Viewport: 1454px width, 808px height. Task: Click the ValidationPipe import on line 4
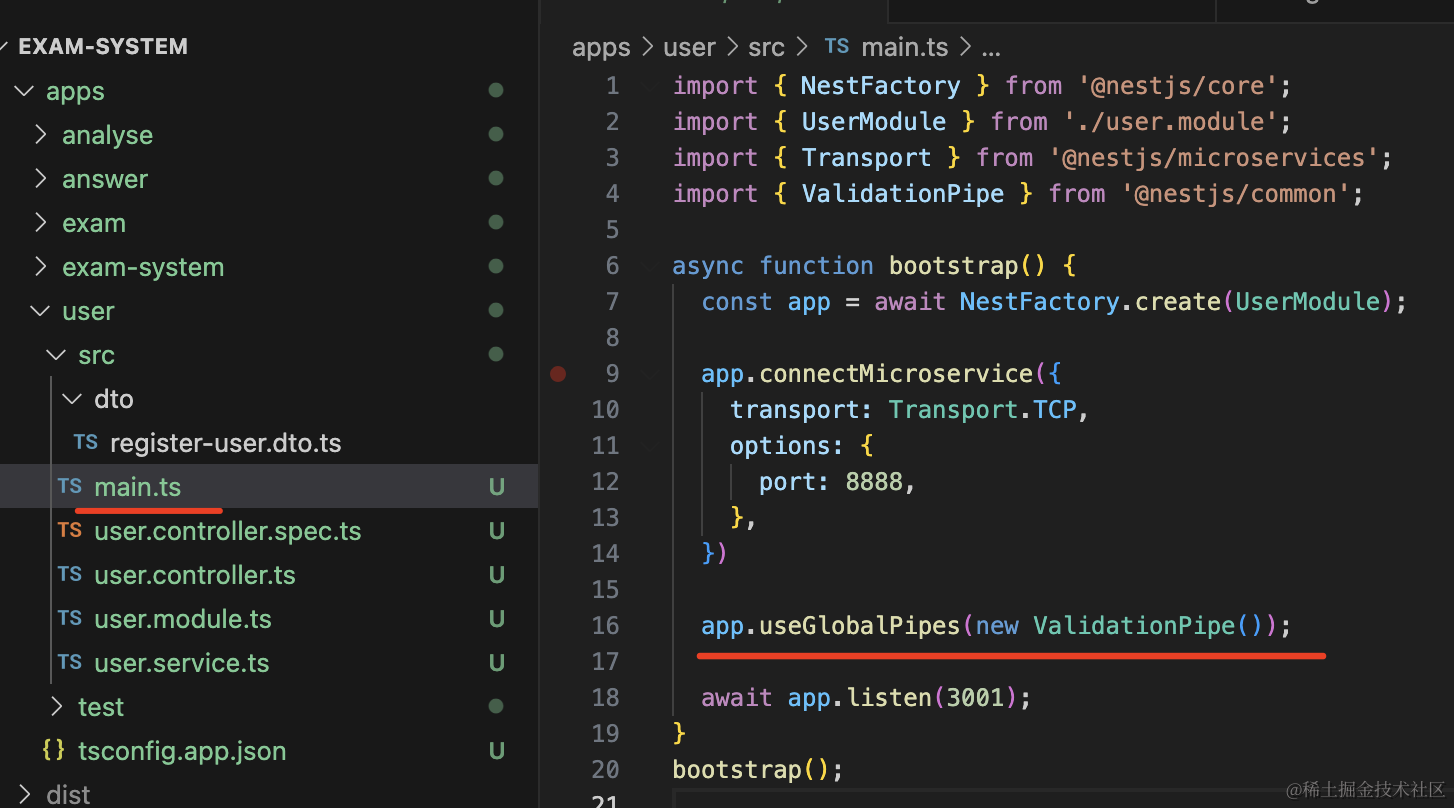point(902,194)
